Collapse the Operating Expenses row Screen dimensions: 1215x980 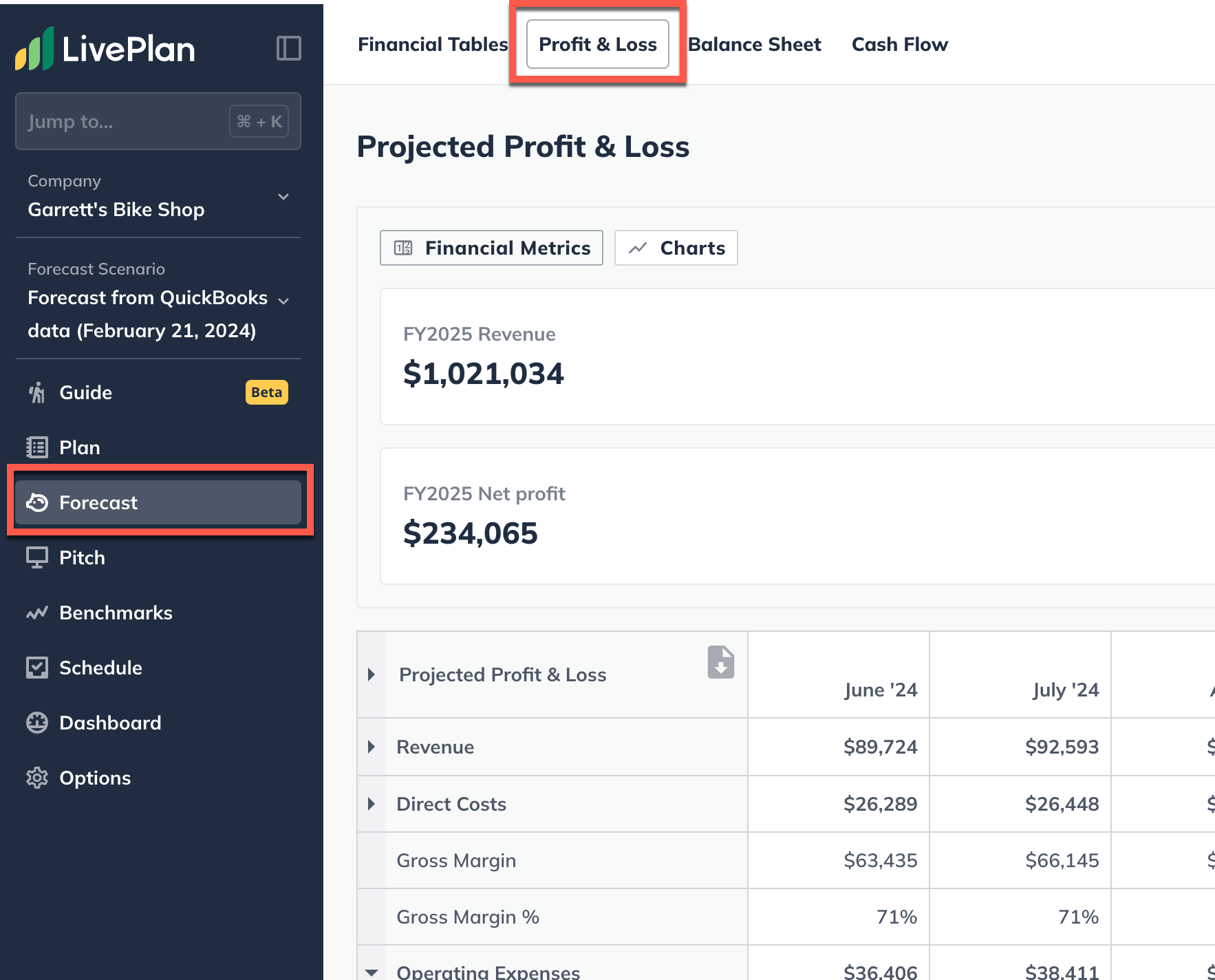tap(372, 972)
